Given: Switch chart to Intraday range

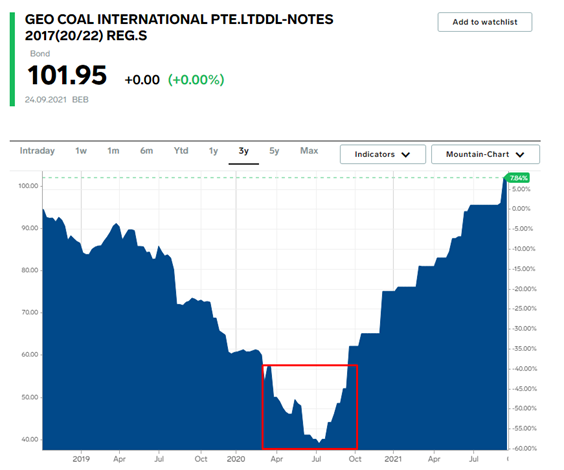Looking at the screenshot, I should (37, 151).
